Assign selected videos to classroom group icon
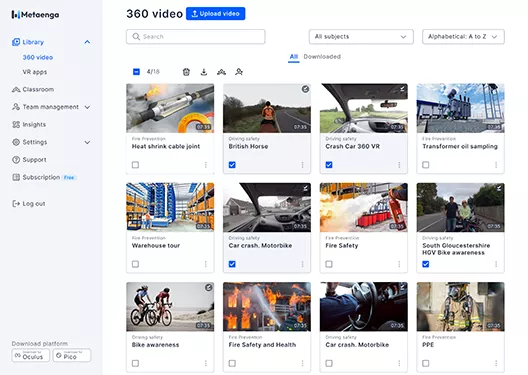The width and height of the screenshot is (528, 375). tap(221, 72)
